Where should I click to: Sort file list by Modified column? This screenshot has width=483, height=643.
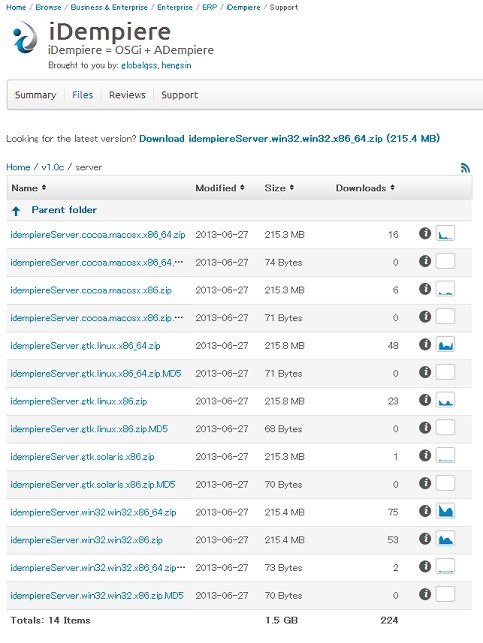[x=220, y=188]
